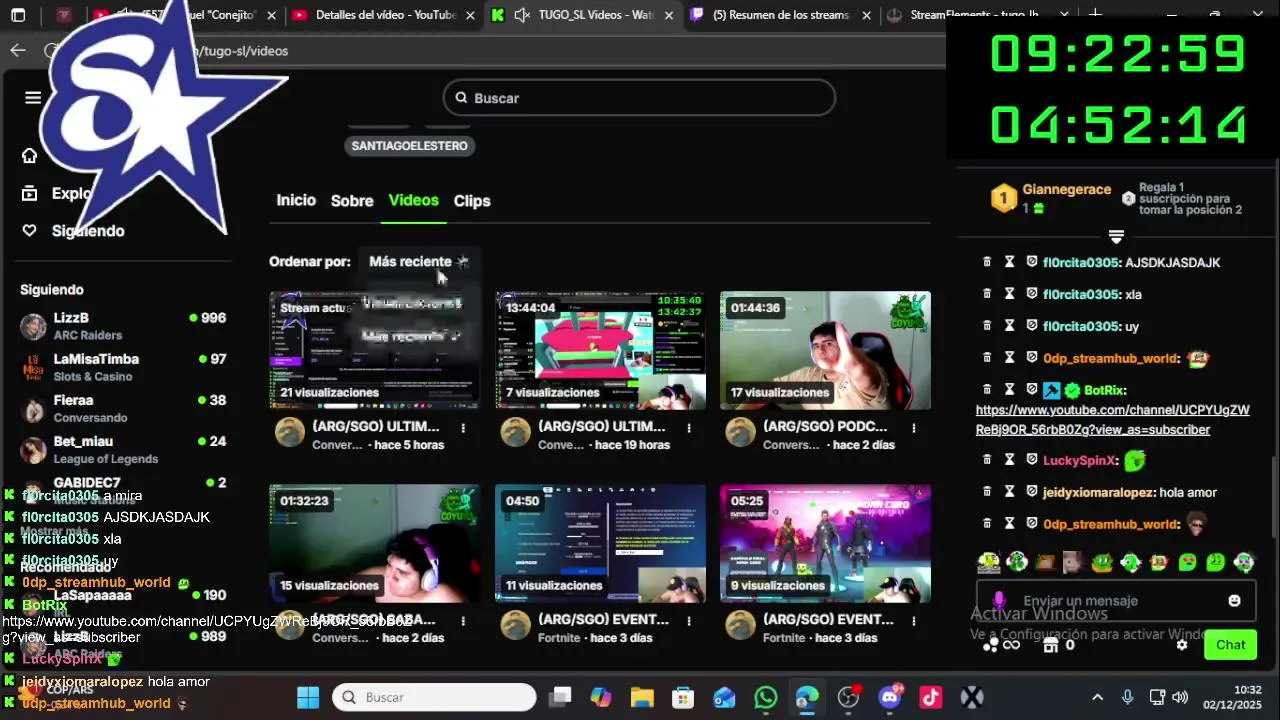Timeout jeidyxiomaralopez using the hourglass icon

1010,492
